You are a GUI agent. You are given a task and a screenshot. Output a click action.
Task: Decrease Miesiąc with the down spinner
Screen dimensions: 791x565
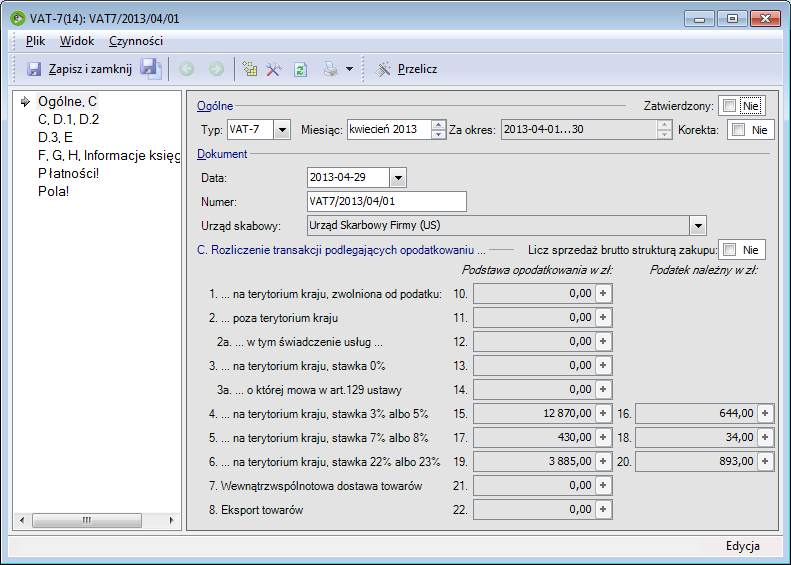click(438, 134)
